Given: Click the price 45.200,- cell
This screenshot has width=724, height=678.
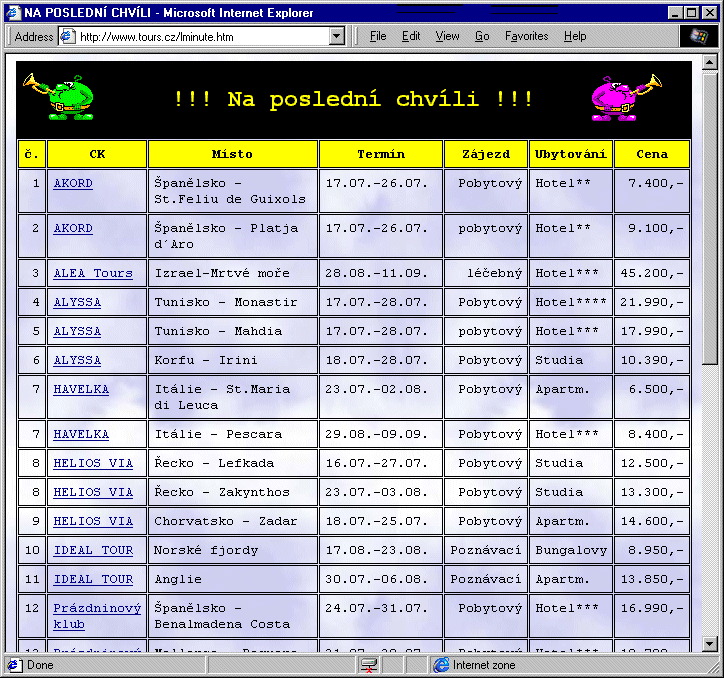Looking at the screenshot, I should 652,273.
